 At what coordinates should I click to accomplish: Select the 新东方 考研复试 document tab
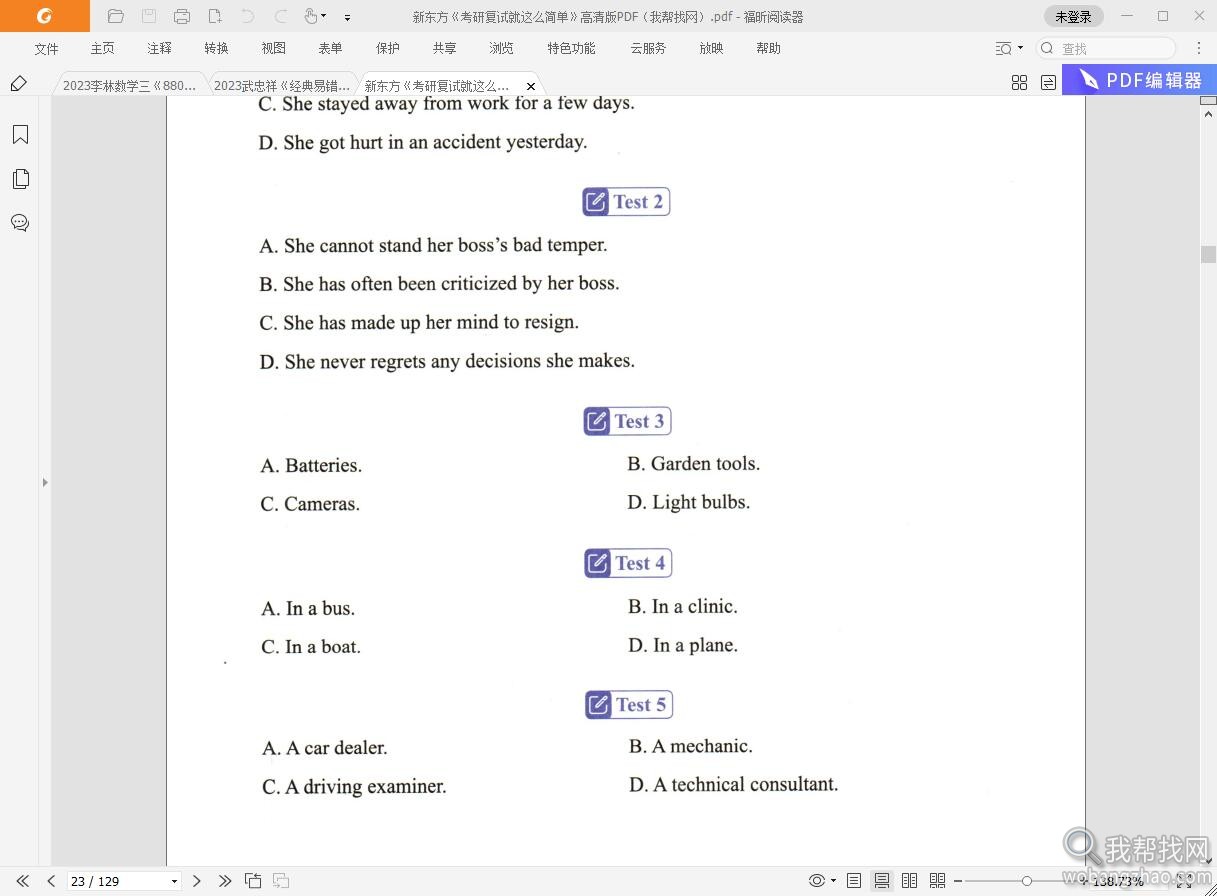coord(437,85)
